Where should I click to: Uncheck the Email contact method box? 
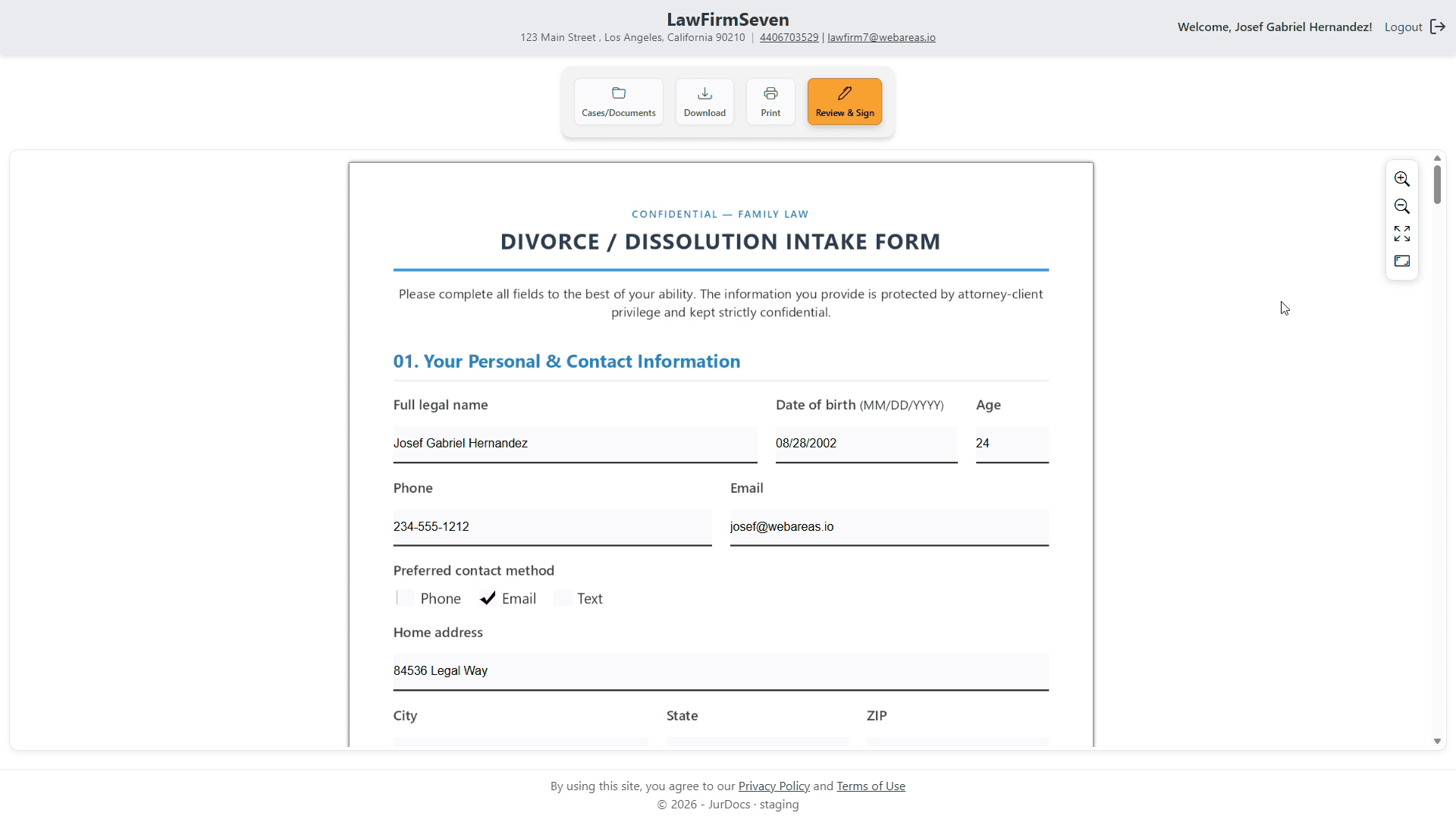[x=488, y=598]
